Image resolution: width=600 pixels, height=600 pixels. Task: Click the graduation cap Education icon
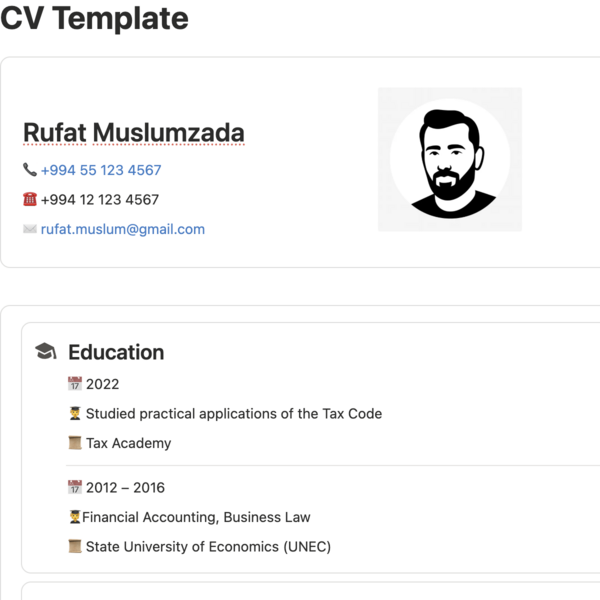pos(45,352)
